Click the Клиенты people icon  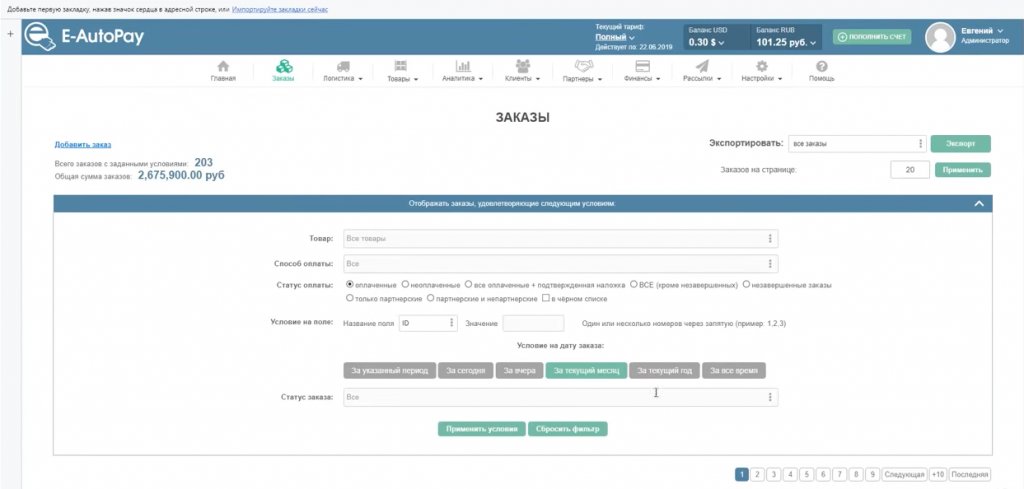tap(522, 67)
